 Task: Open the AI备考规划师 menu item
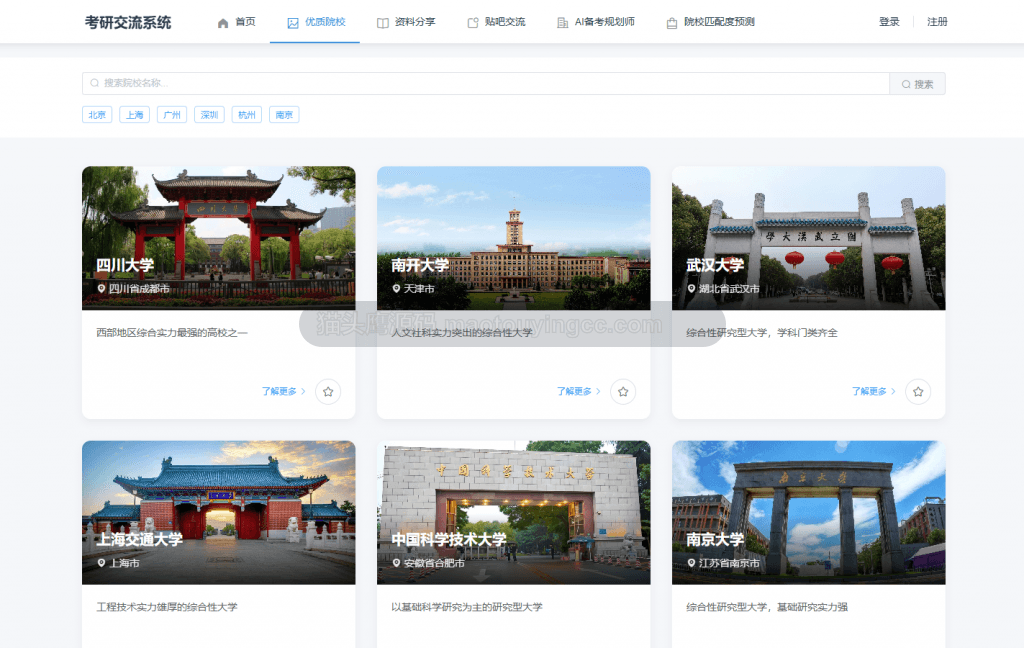(x=595, y=22)
